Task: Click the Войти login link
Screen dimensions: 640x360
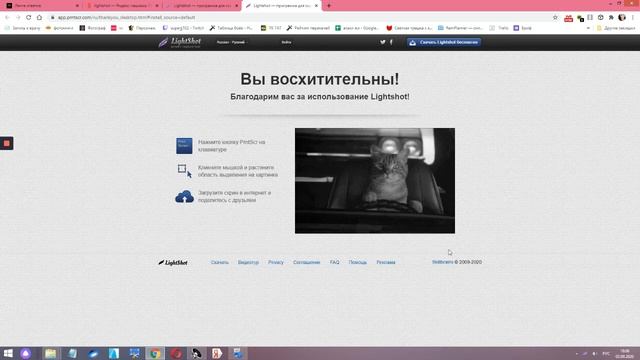Action: tap(286, 42)
